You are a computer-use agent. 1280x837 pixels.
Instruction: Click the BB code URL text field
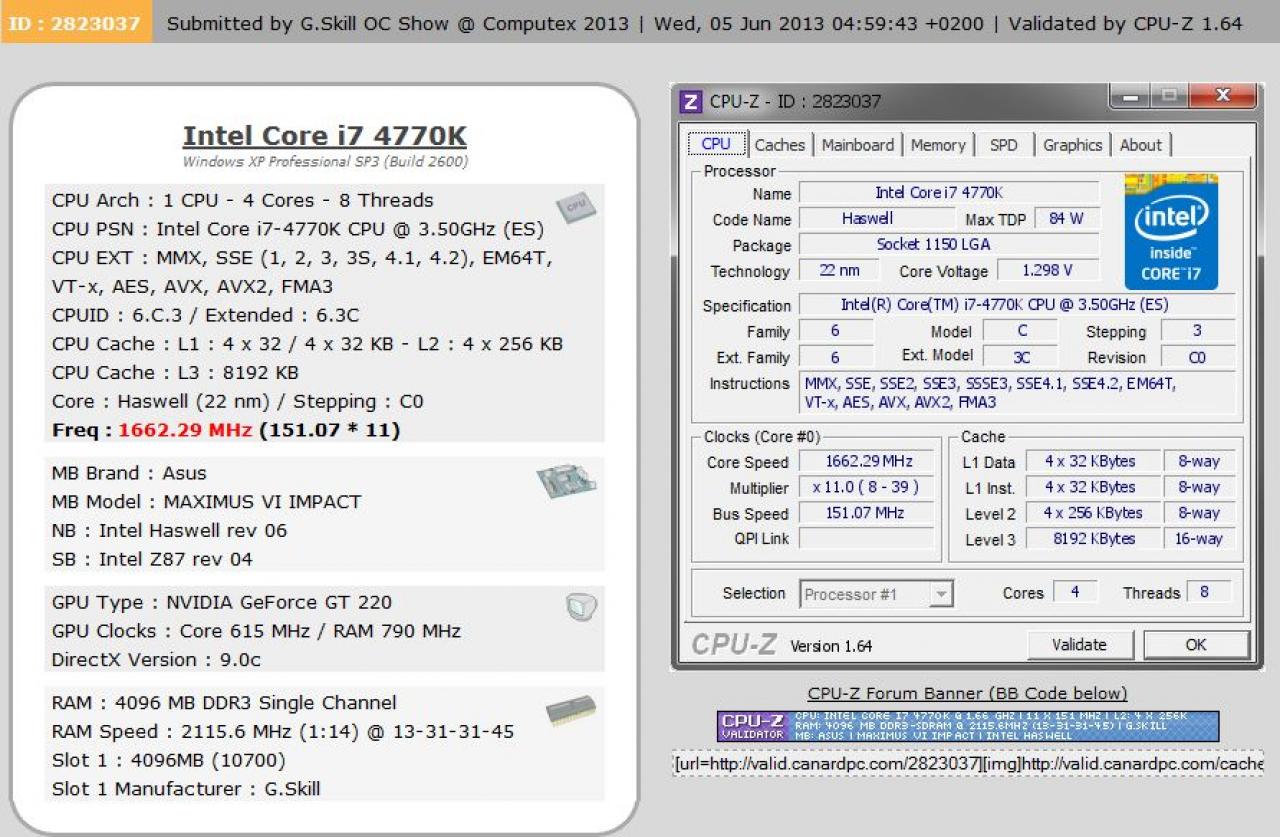(x=967, y=764)
